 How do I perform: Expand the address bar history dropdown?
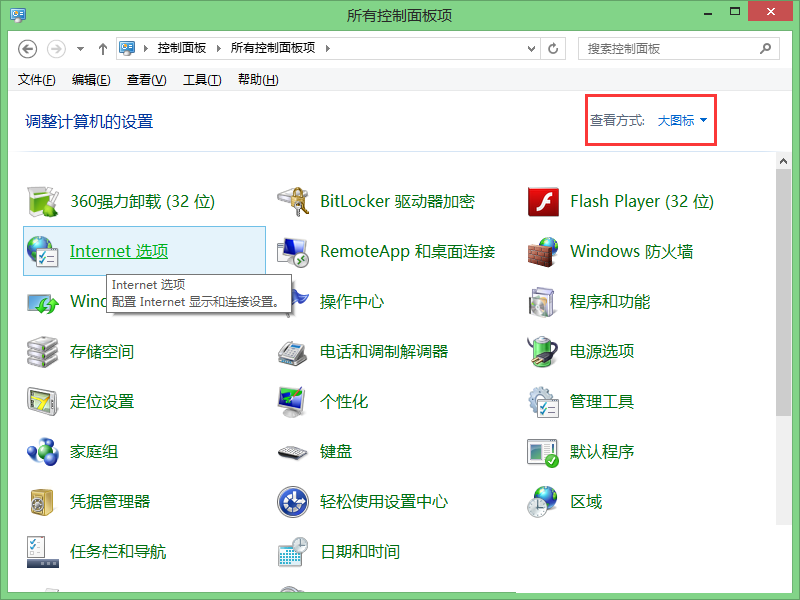click(x=532, y=47)
